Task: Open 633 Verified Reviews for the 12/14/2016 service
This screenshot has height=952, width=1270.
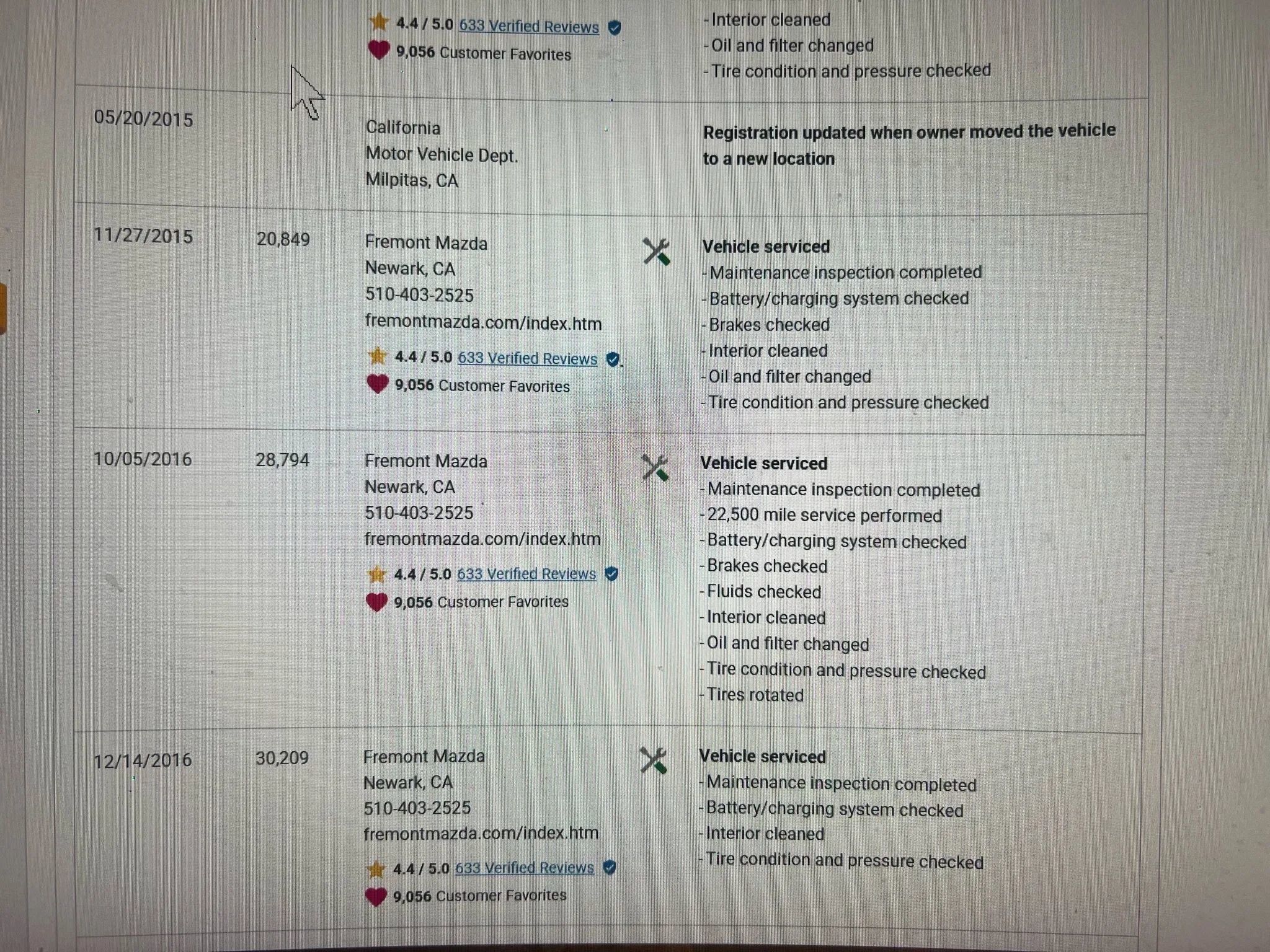Action: [525, 868]
